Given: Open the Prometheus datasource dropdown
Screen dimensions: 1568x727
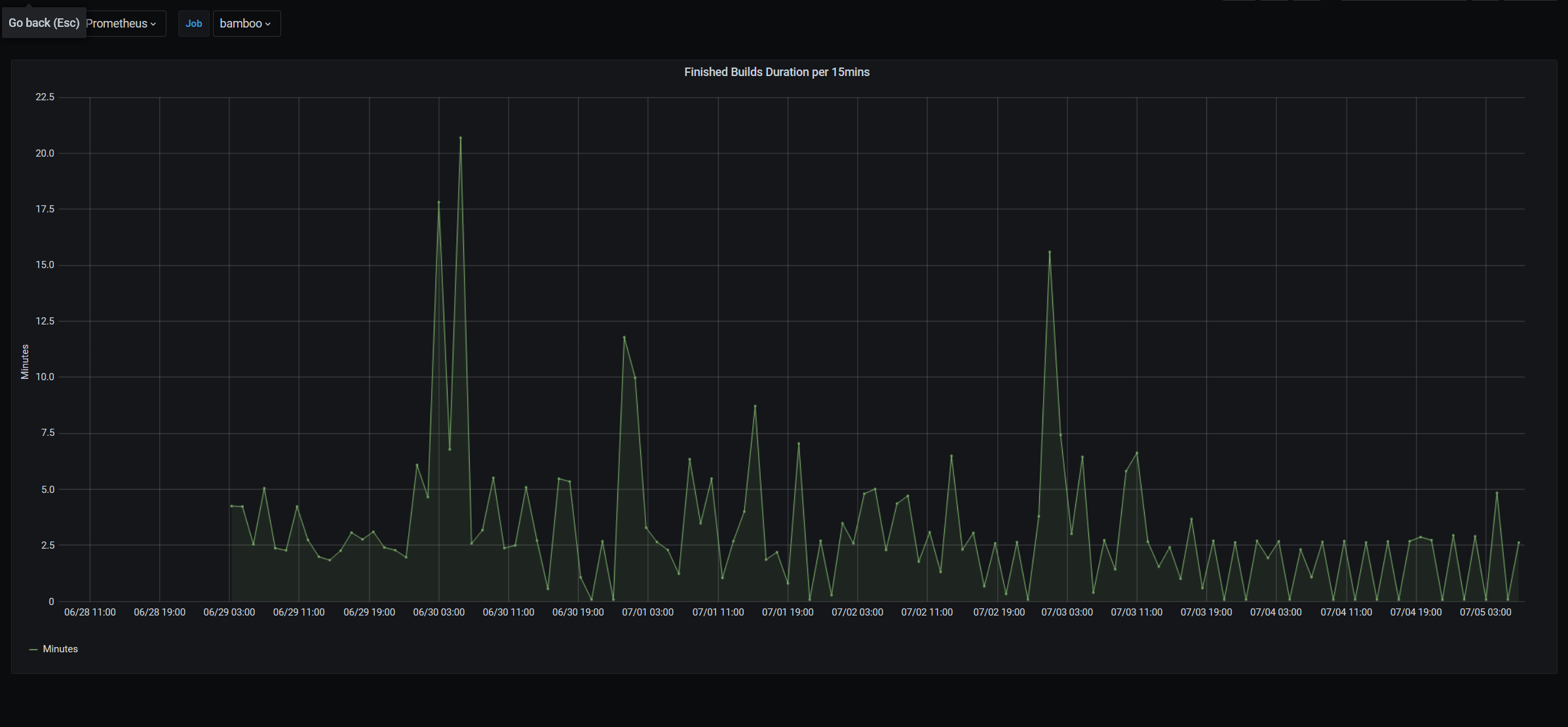Looking at the screenshot, I should [x=121, y=24].
